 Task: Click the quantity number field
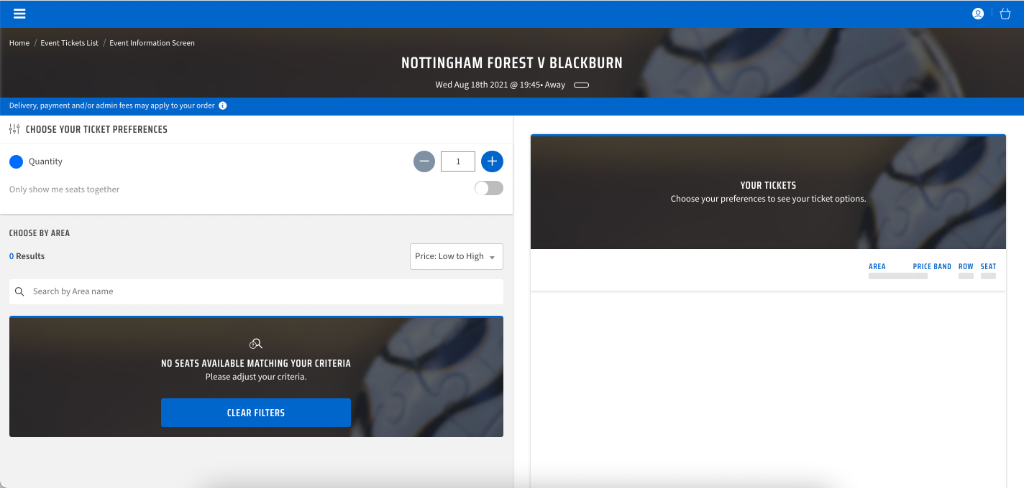point(458,161)
